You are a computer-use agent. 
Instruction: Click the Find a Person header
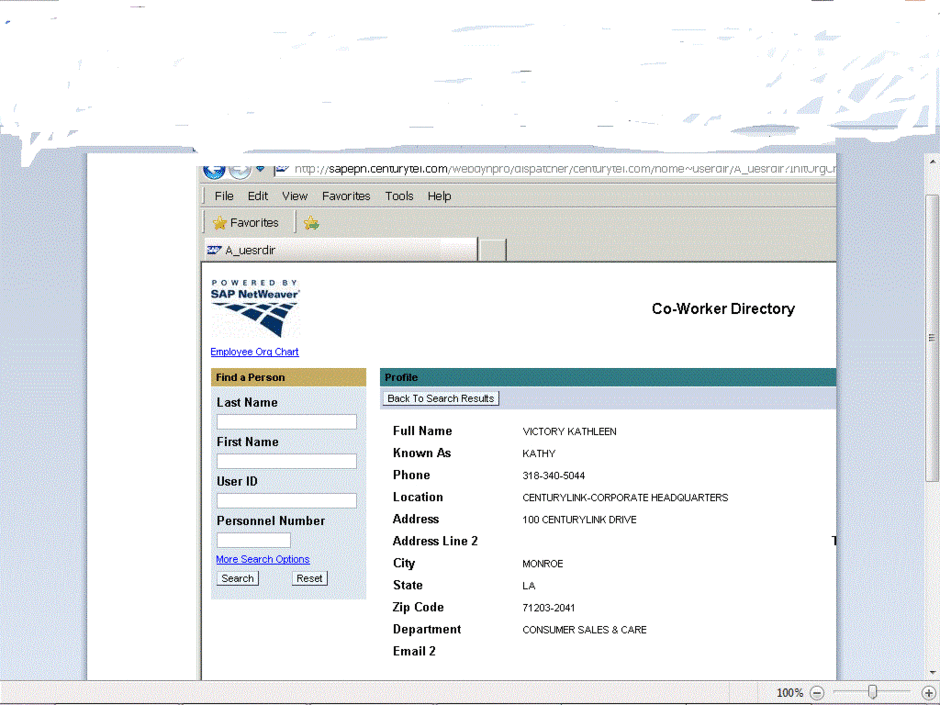(x=288, y=377)
